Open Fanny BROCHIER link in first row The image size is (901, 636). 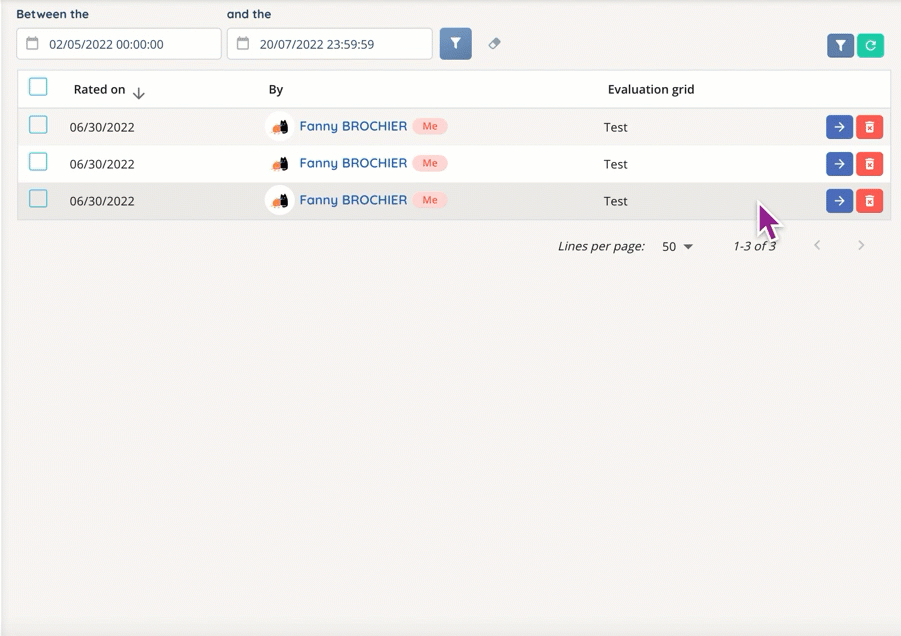click(353, 126)
